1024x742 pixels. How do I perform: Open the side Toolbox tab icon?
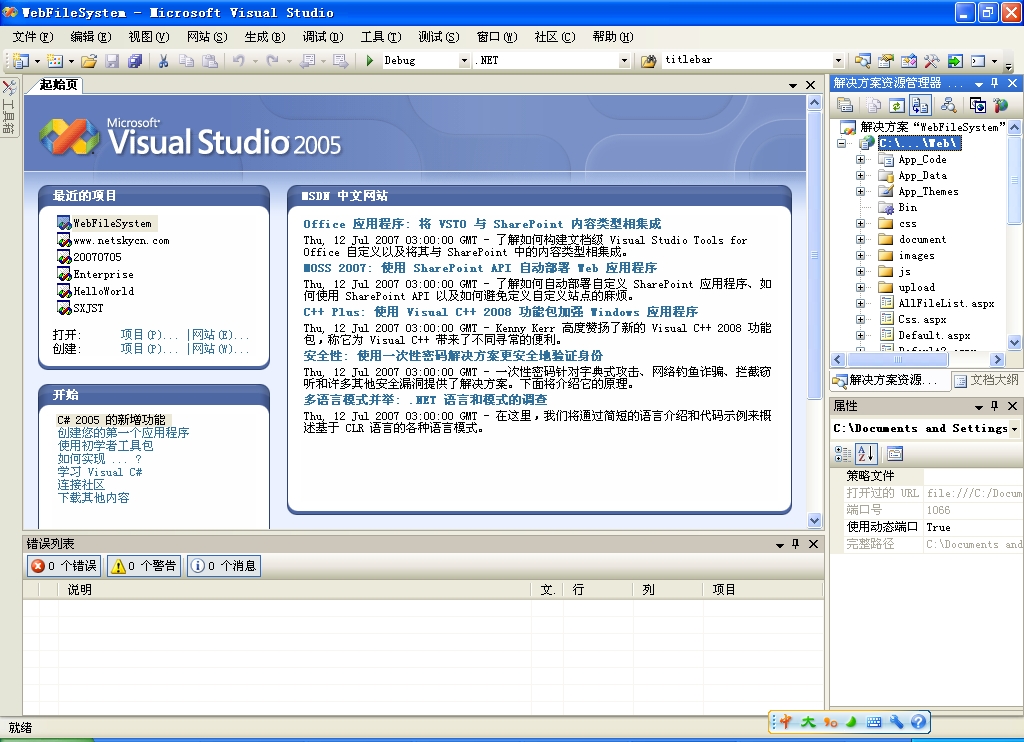9,106
